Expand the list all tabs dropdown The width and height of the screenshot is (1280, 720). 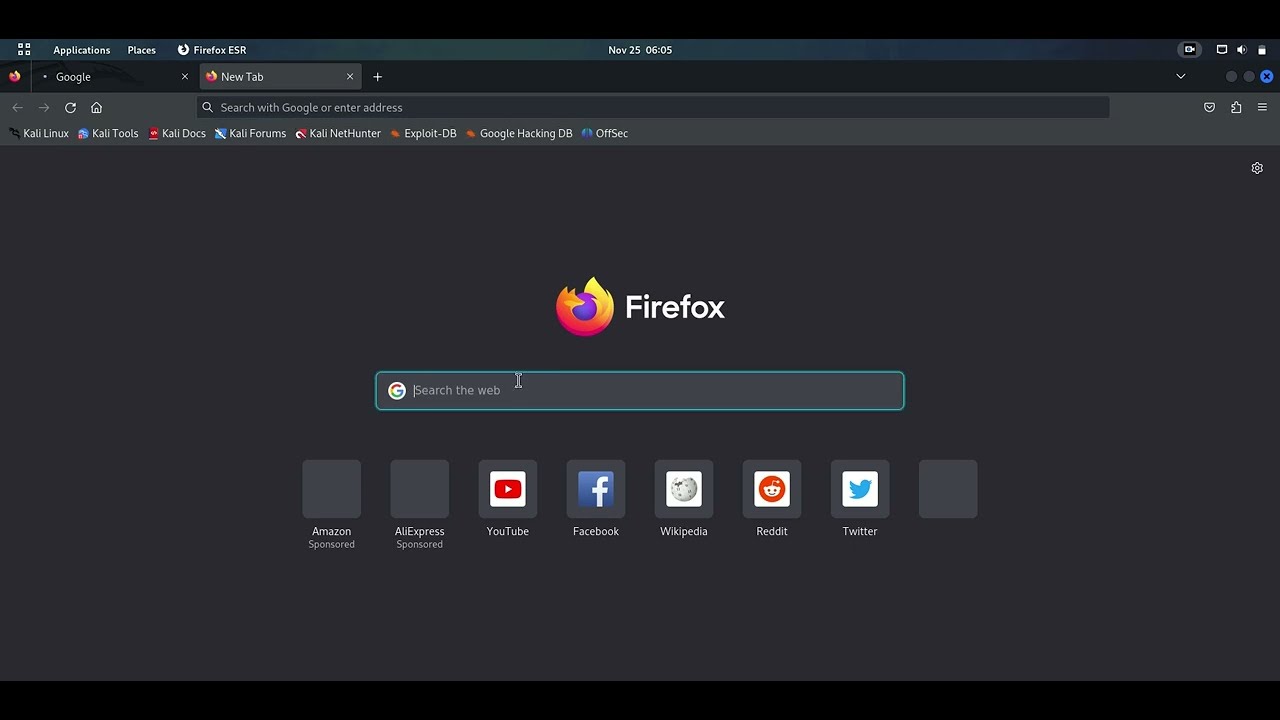[x=1181, y=77]
